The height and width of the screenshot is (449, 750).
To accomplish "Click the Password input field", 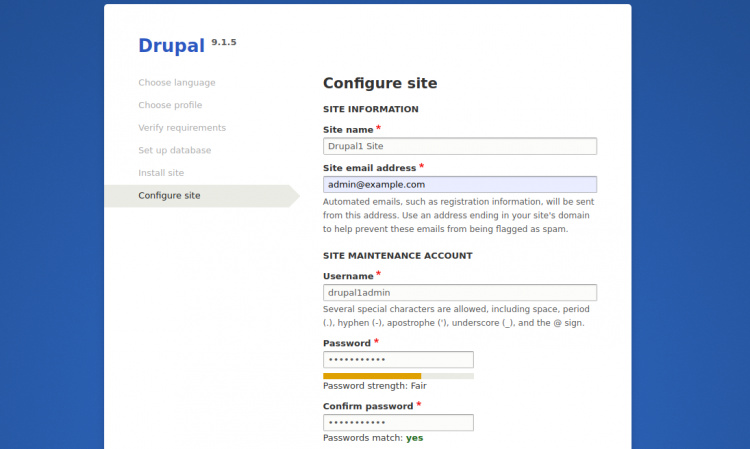I will (x=398, y=360).
